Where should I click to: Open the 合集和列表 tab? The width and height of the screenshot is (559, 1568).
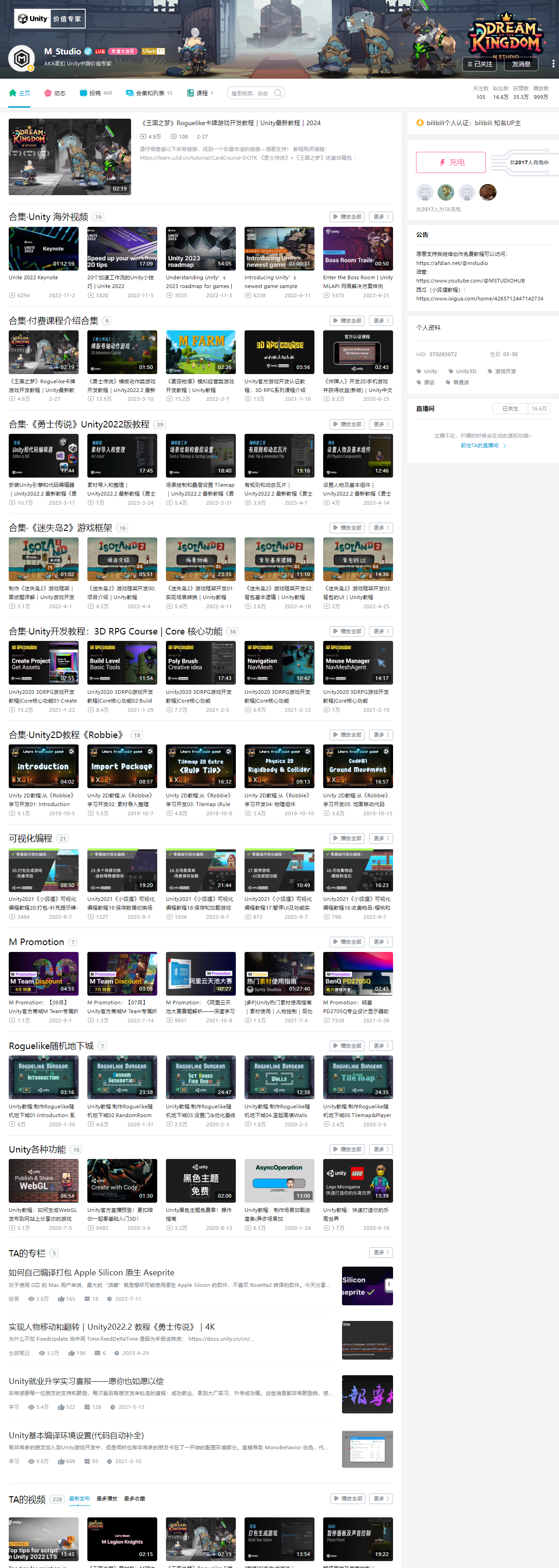pos(149,93)
